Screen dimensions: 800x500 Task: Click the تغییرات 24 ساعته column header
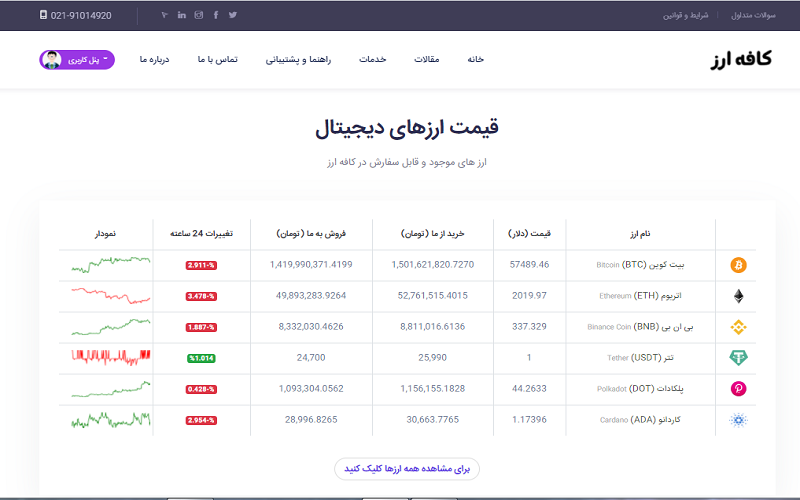point(202,234)
